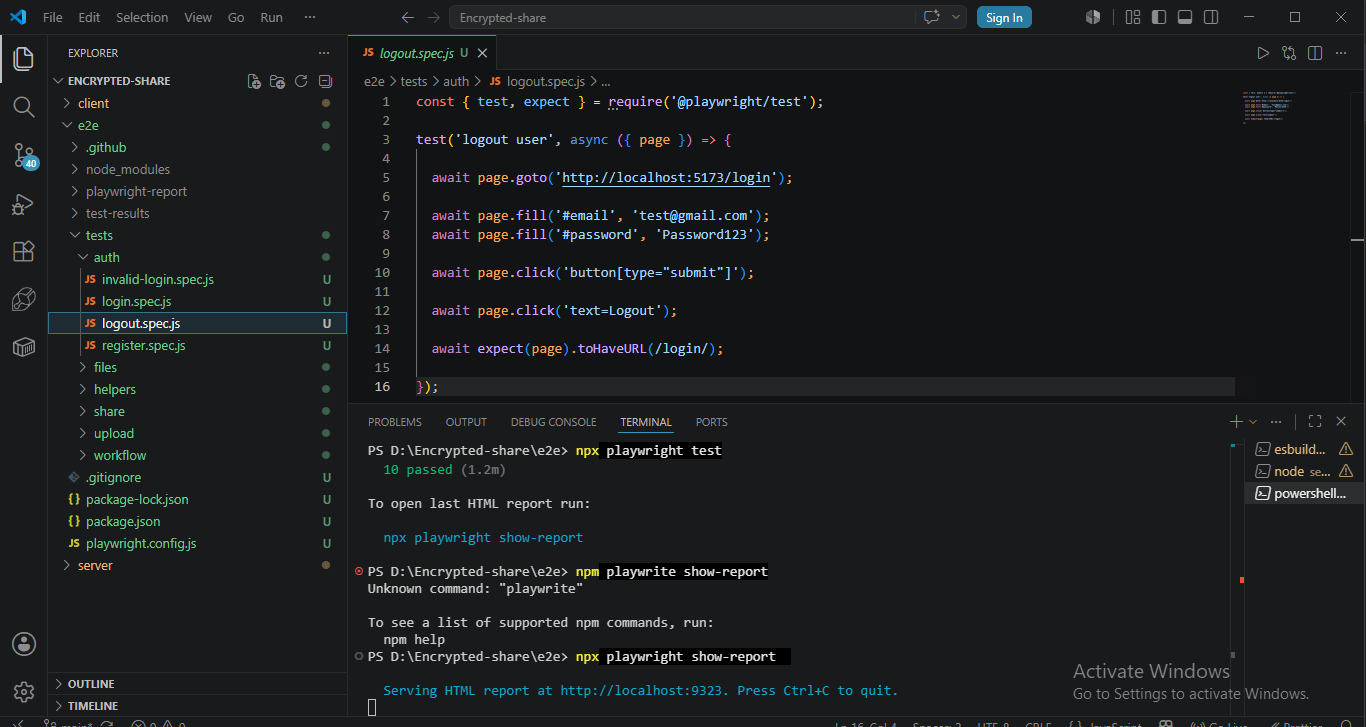The width and height of the screenshot is (1366, 727).
Task: Open the File menu
Action: pos(52,17)
